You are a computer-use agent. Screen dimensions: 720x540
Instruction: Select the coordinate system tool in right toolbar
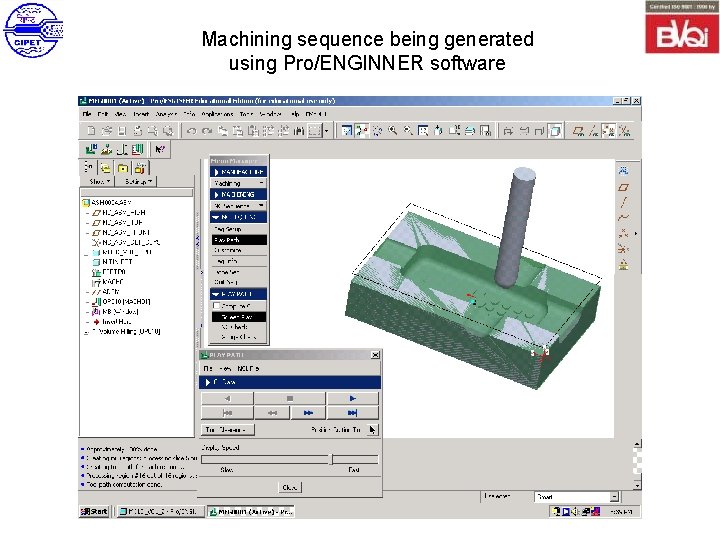[623, 249]
